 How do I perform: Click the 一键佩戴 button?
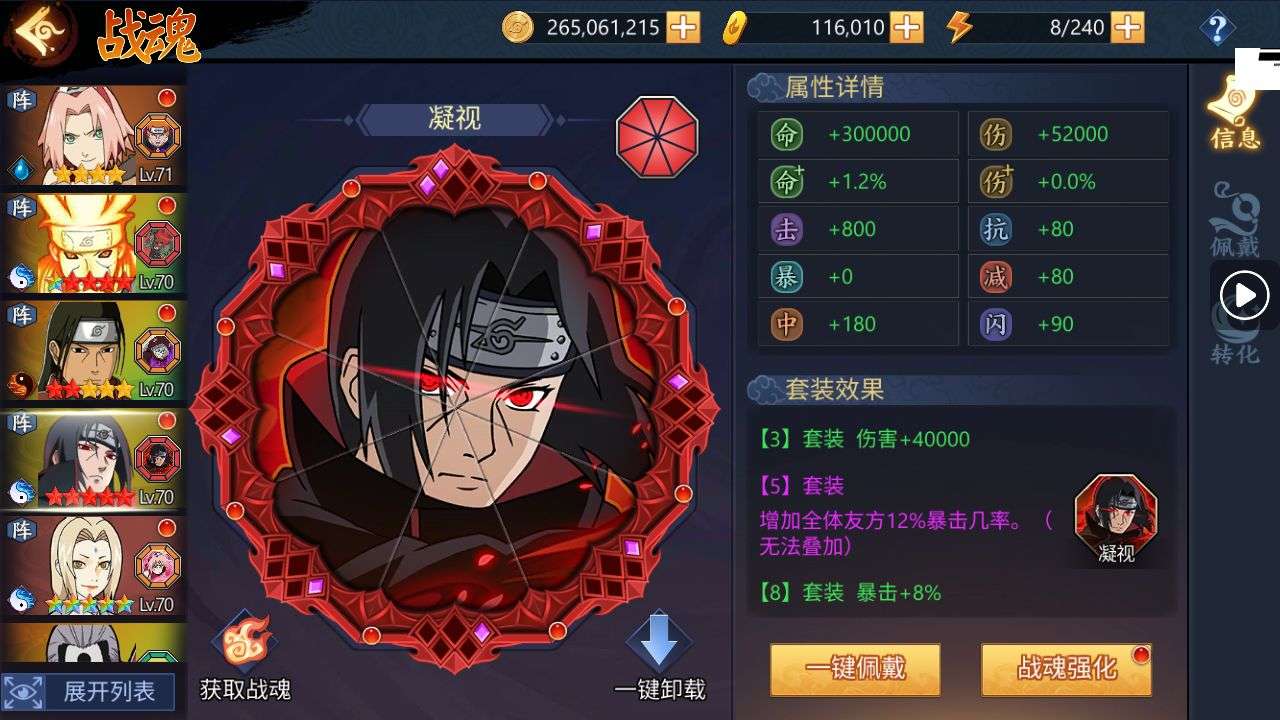tap(855, 669)
